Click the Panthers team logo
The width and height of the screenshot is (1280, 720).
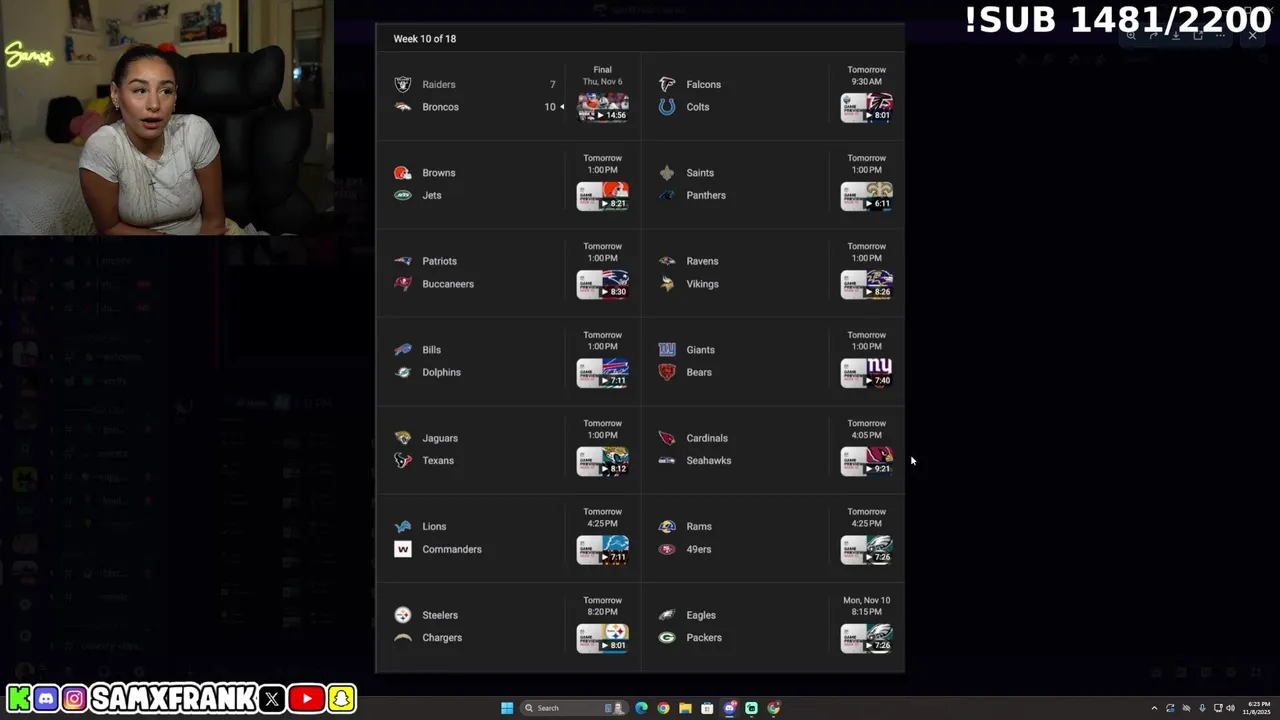pos(667,195)
